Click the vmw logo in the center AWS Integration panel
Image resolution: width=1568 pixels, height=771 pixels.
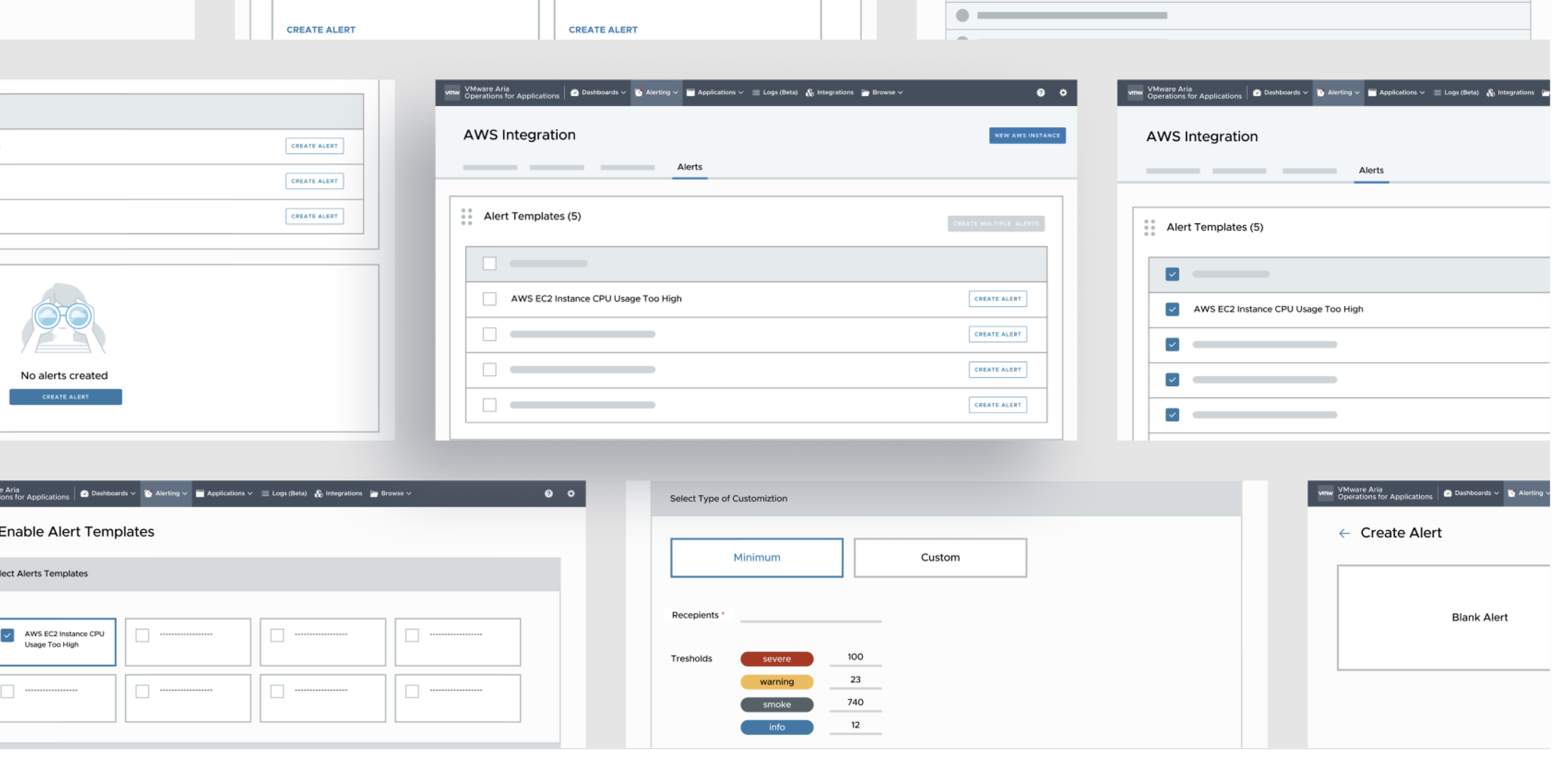[x=452, y=93]
